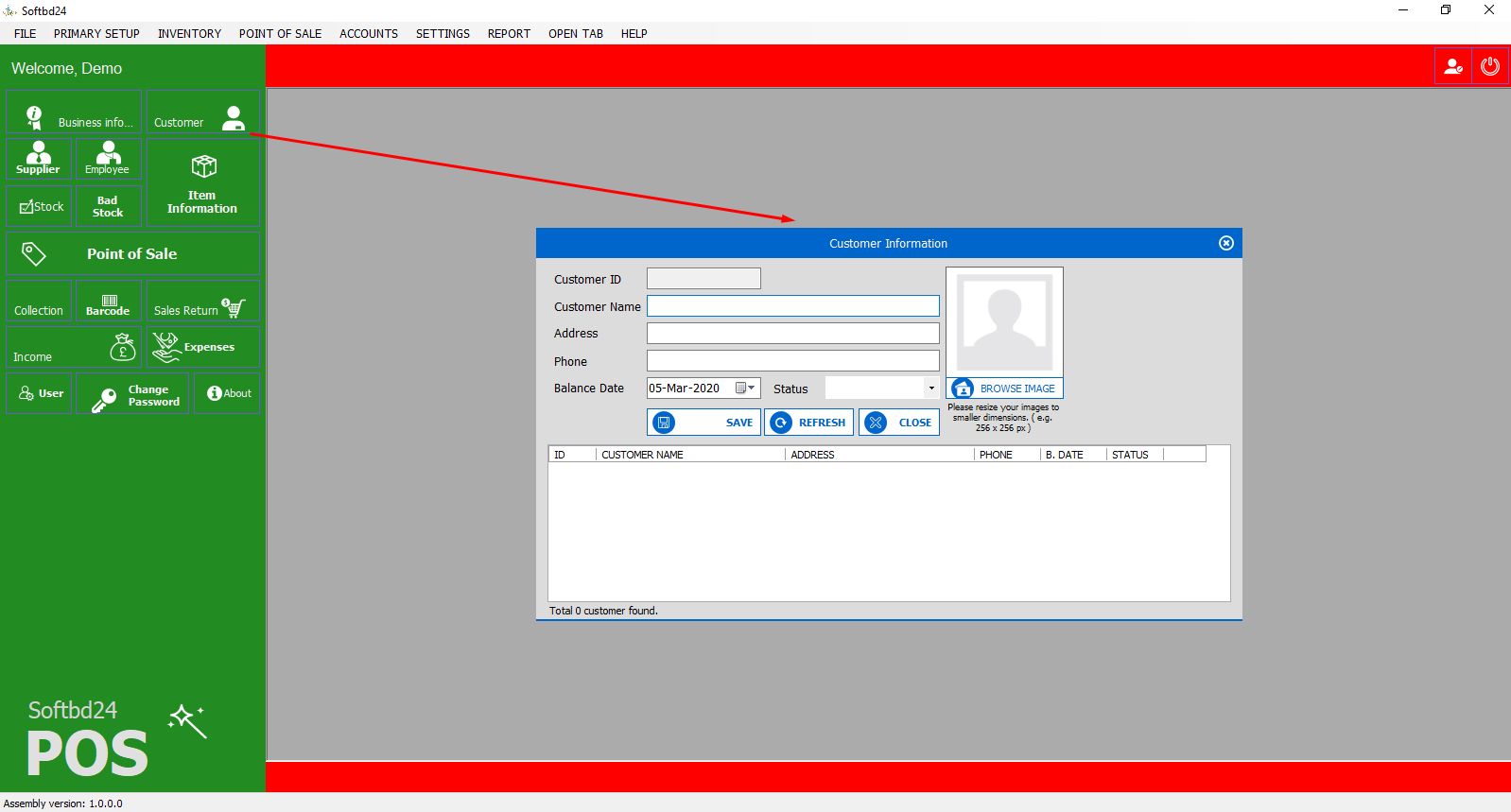Sort by the ID column header
1511x812 pixels.
click(572, 455)
